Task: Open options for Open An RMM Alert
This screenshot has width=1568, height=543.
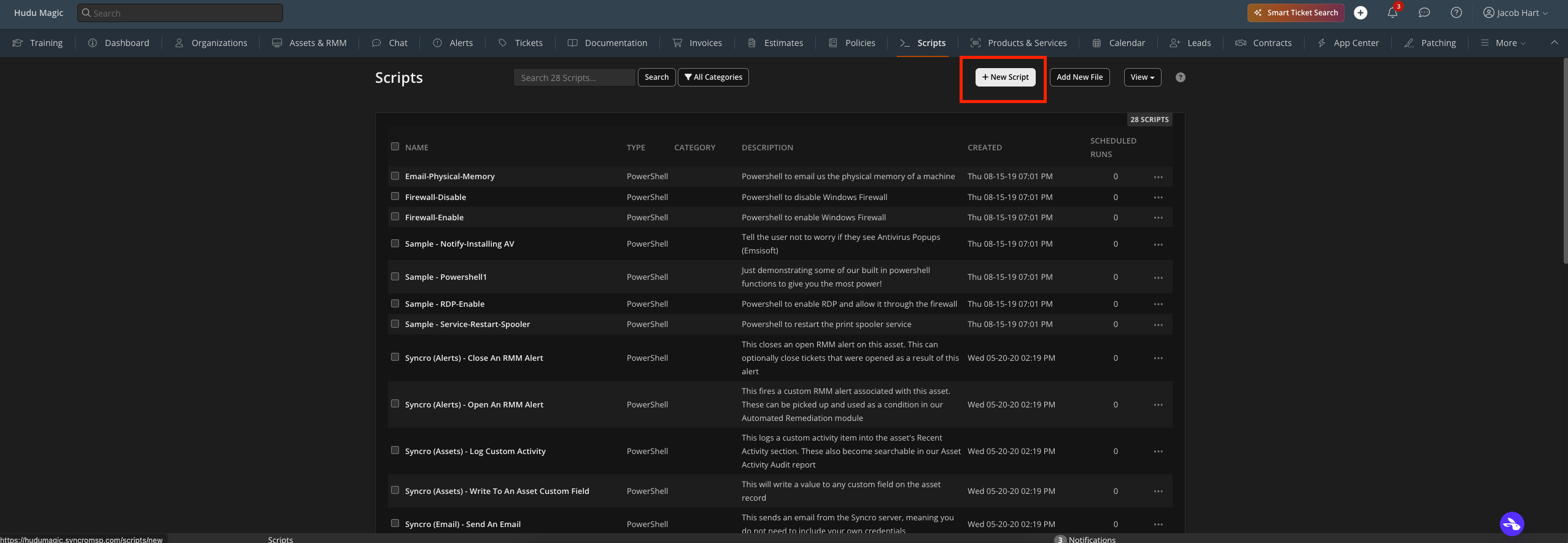Action: [x=1158, y=405]
